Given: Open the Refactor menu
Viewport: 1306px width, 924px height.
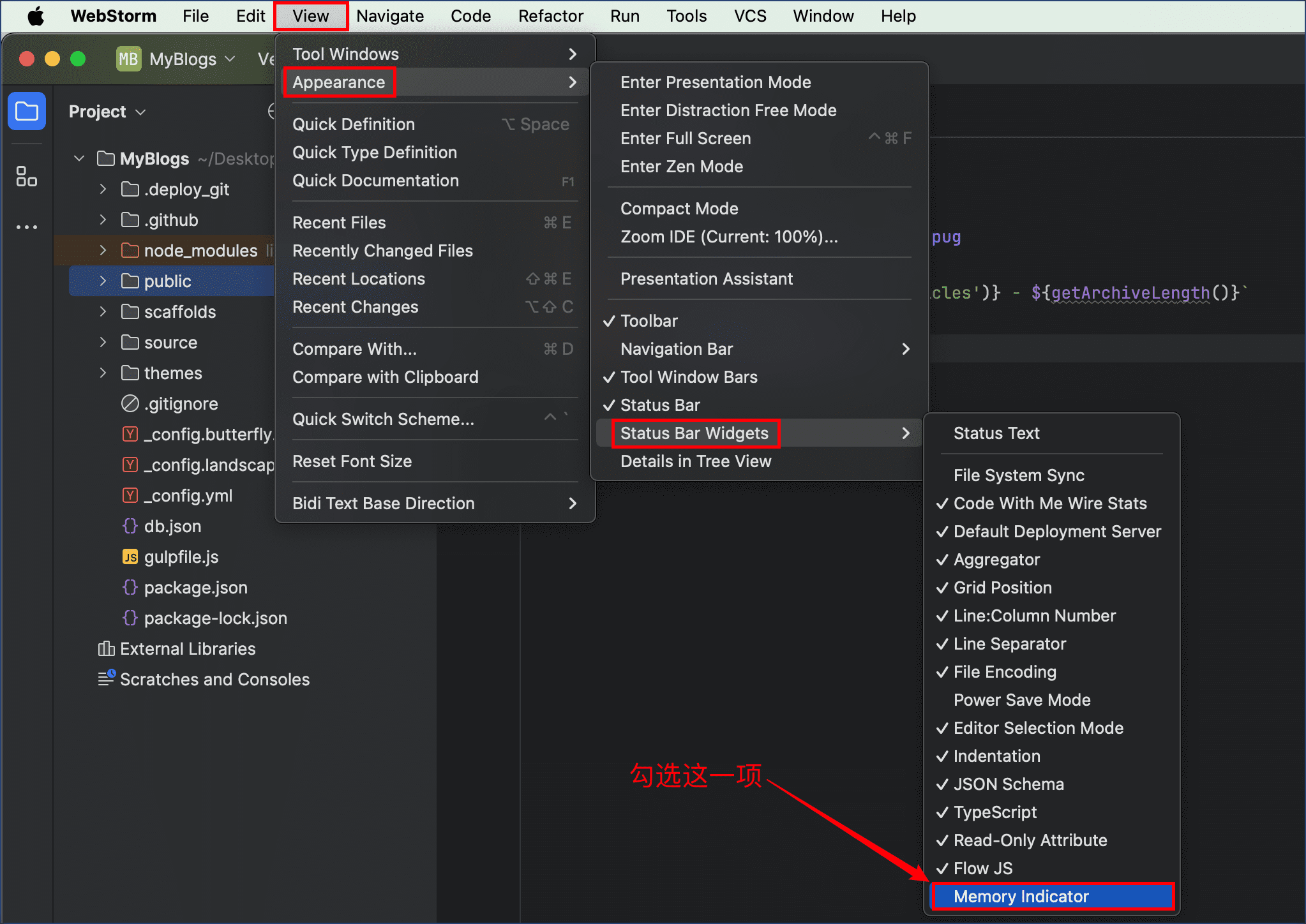Looking at the screenshot, I should 551,16.
